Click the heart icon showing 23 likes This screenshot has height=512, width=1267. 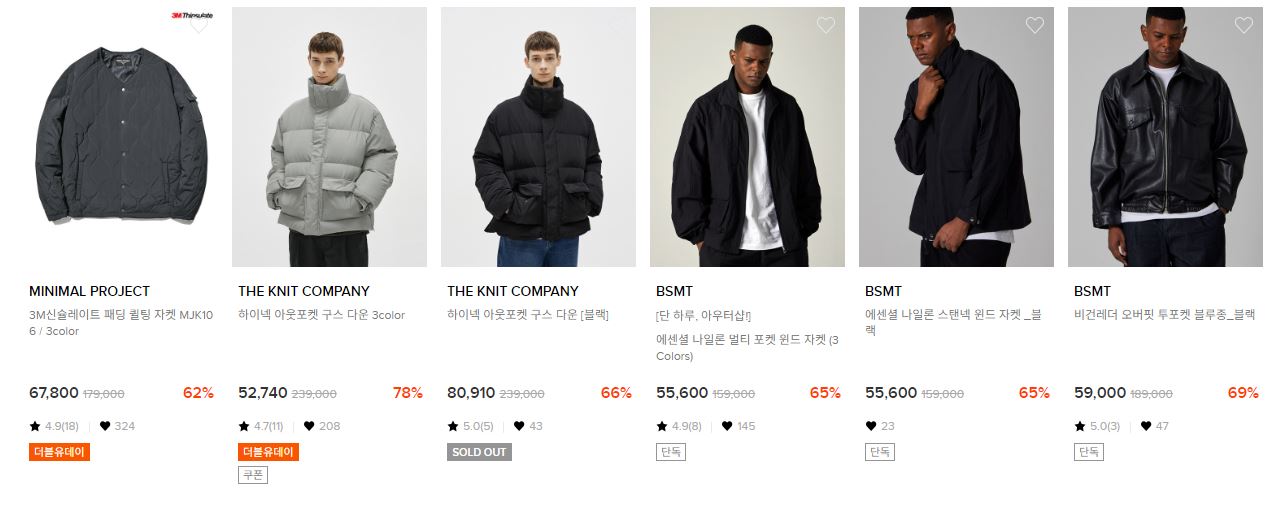coord(871,426)
